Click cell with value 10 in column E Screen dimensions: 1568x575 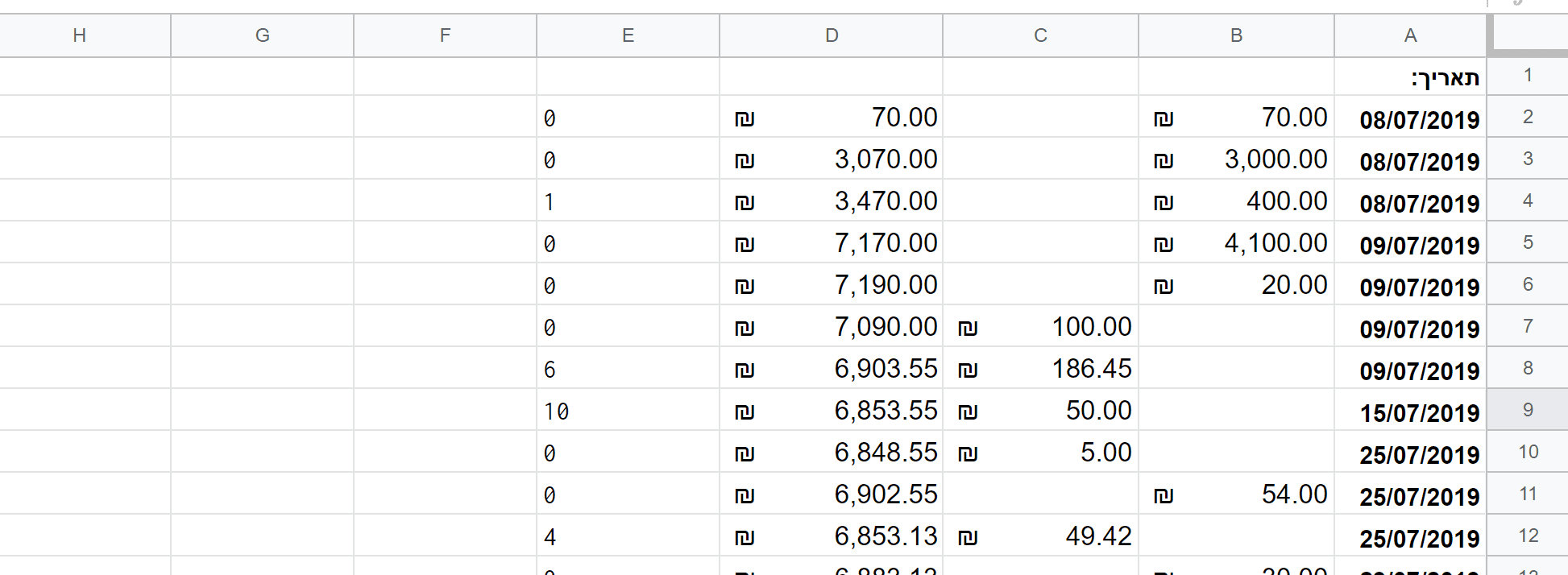coord(628,412)
